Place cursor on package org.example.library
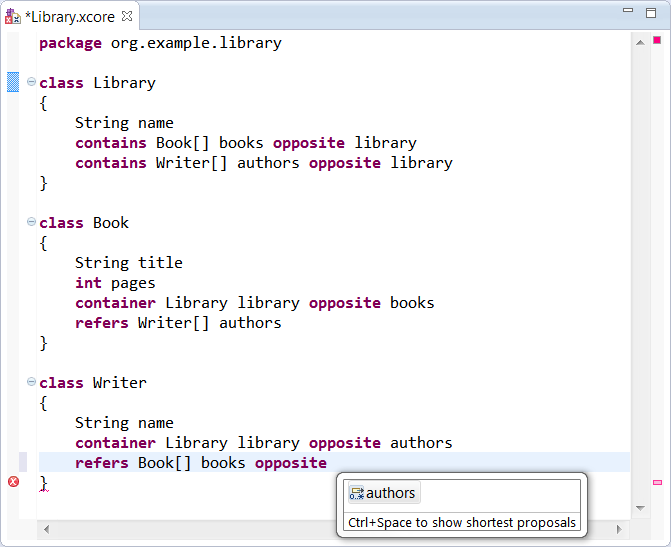Image resolution: width=671 pixels, height=547 pixels. click(x=160, y=43)
